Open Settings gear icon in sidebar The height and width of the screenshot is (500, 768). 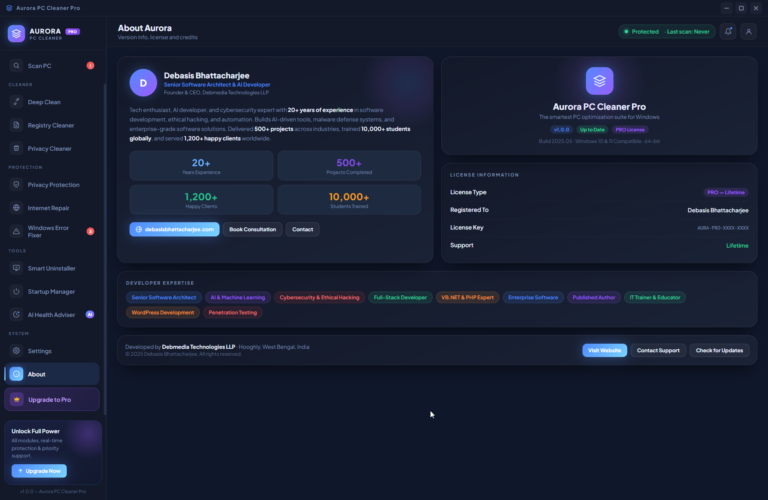tap(16, 351)
